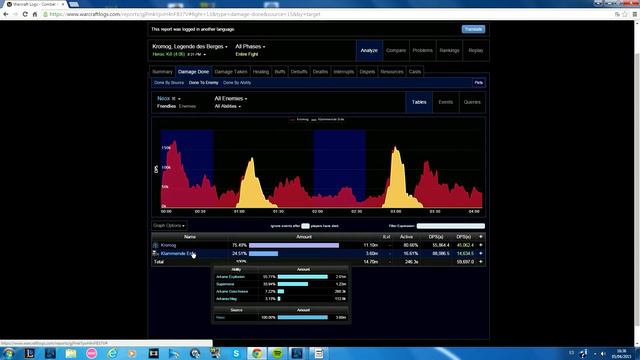640x360 pixels.
Task: Sort the table by the Name column
Action: tap(190, 237)
